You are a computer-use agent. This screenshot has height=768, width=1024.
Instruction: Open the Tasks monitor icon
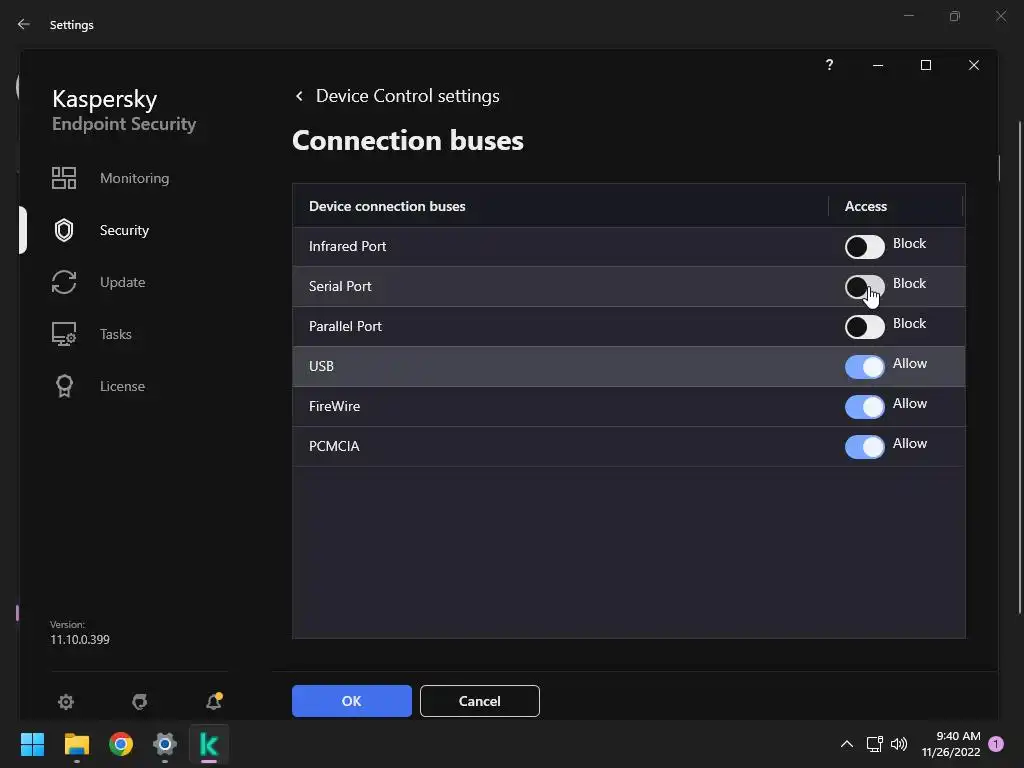64,334
